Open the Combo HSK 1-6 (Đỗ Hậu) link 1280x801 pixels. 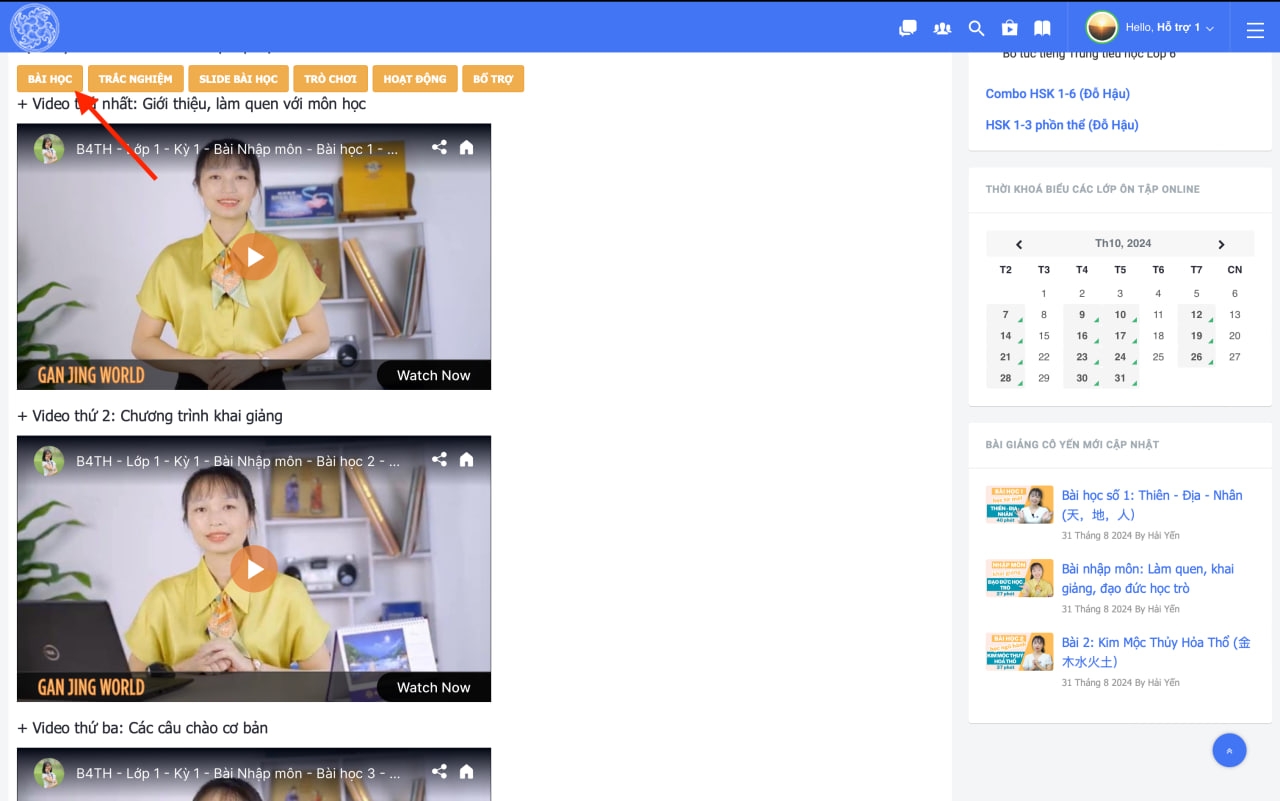click(x=1057, y=94)
